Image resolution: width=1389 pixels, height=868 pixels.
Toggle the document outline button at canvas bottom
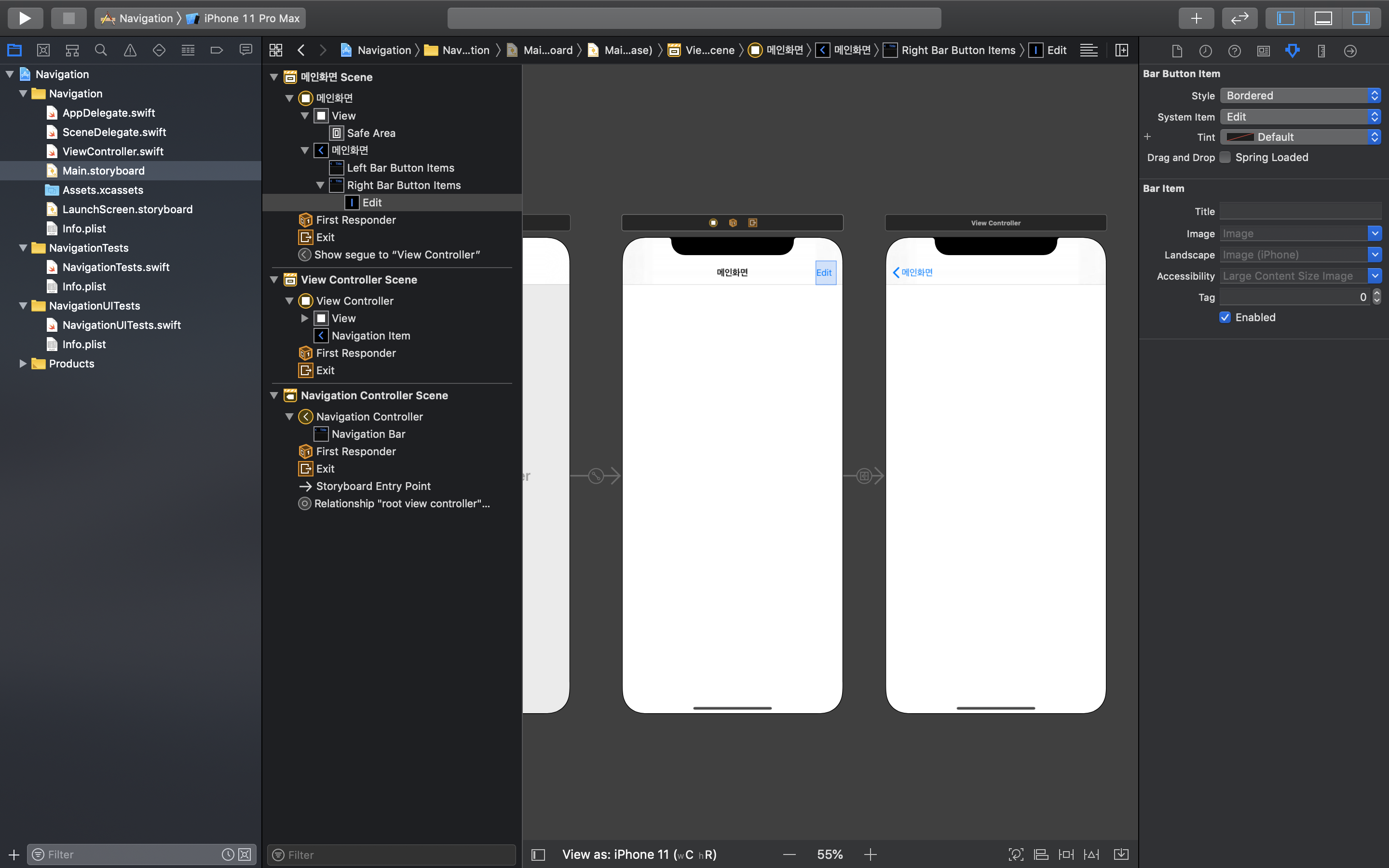click(538, 855)
